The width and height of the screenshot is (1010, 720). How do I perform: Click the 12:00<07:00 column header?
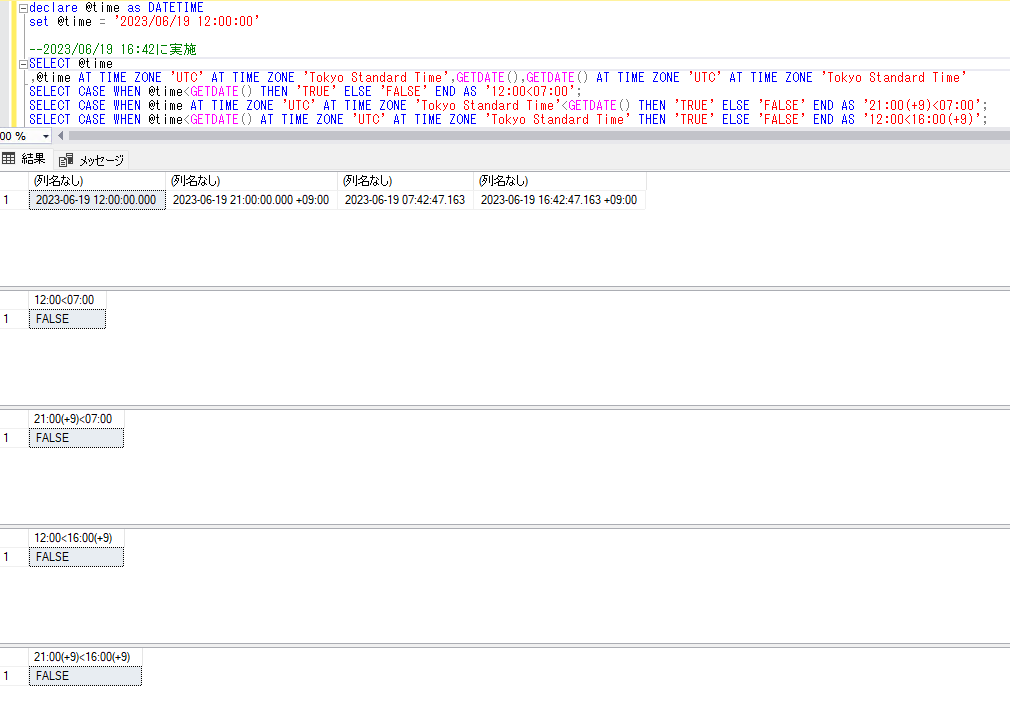[67, 299]
